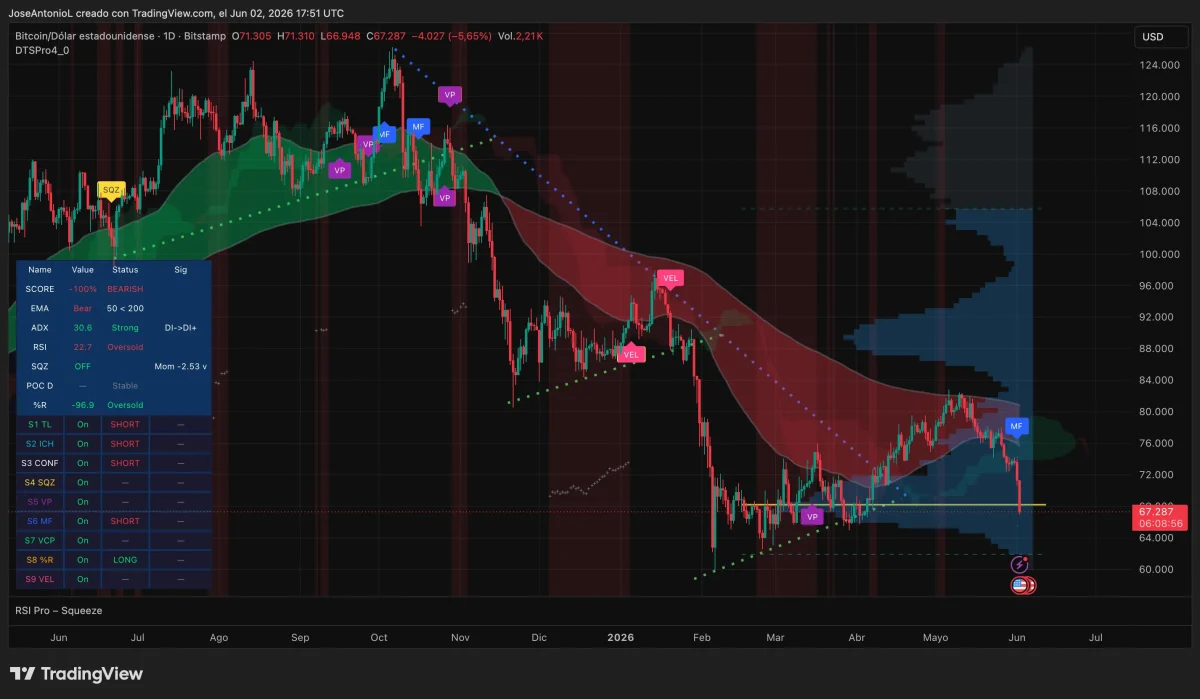1200x699 pixels.
Task: Select the RSI Pro – Squeeze pane label
Action: 58,610
